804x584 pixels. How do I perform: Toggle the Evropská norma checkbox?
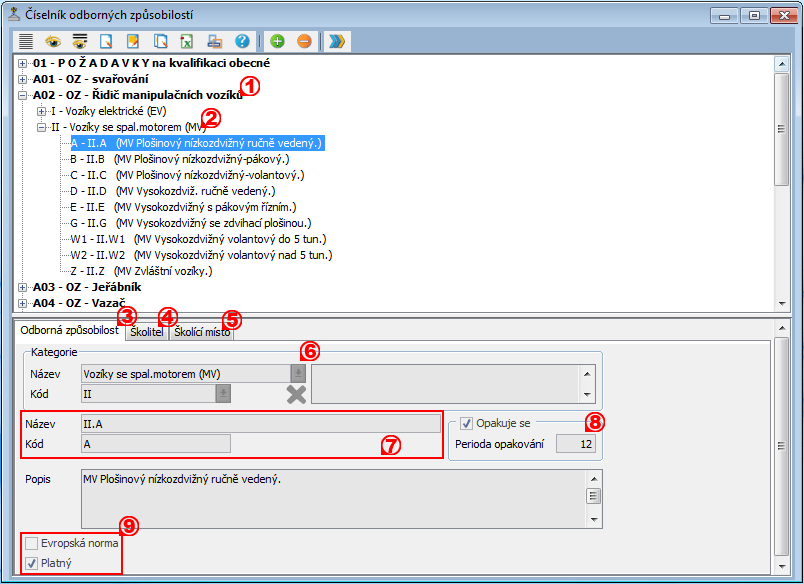32,543
